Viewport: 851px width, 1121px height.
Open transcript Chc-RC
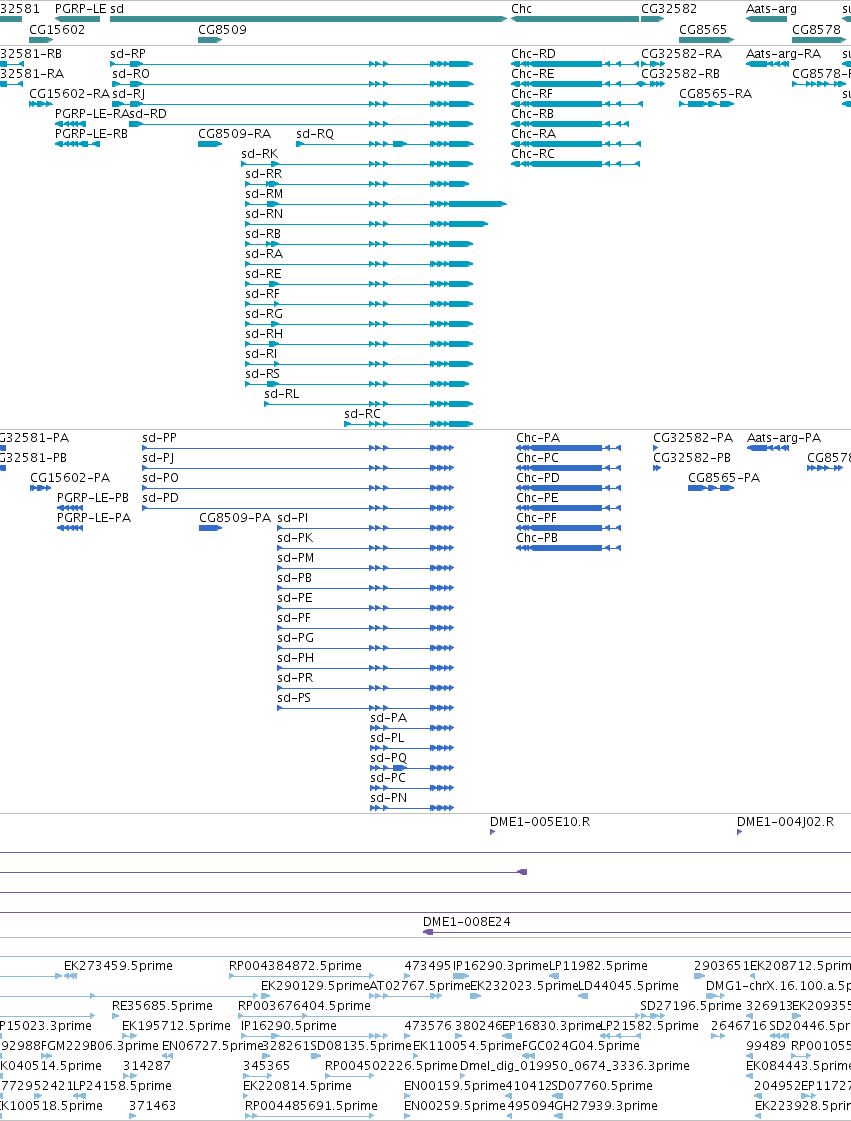click(533, 154)
